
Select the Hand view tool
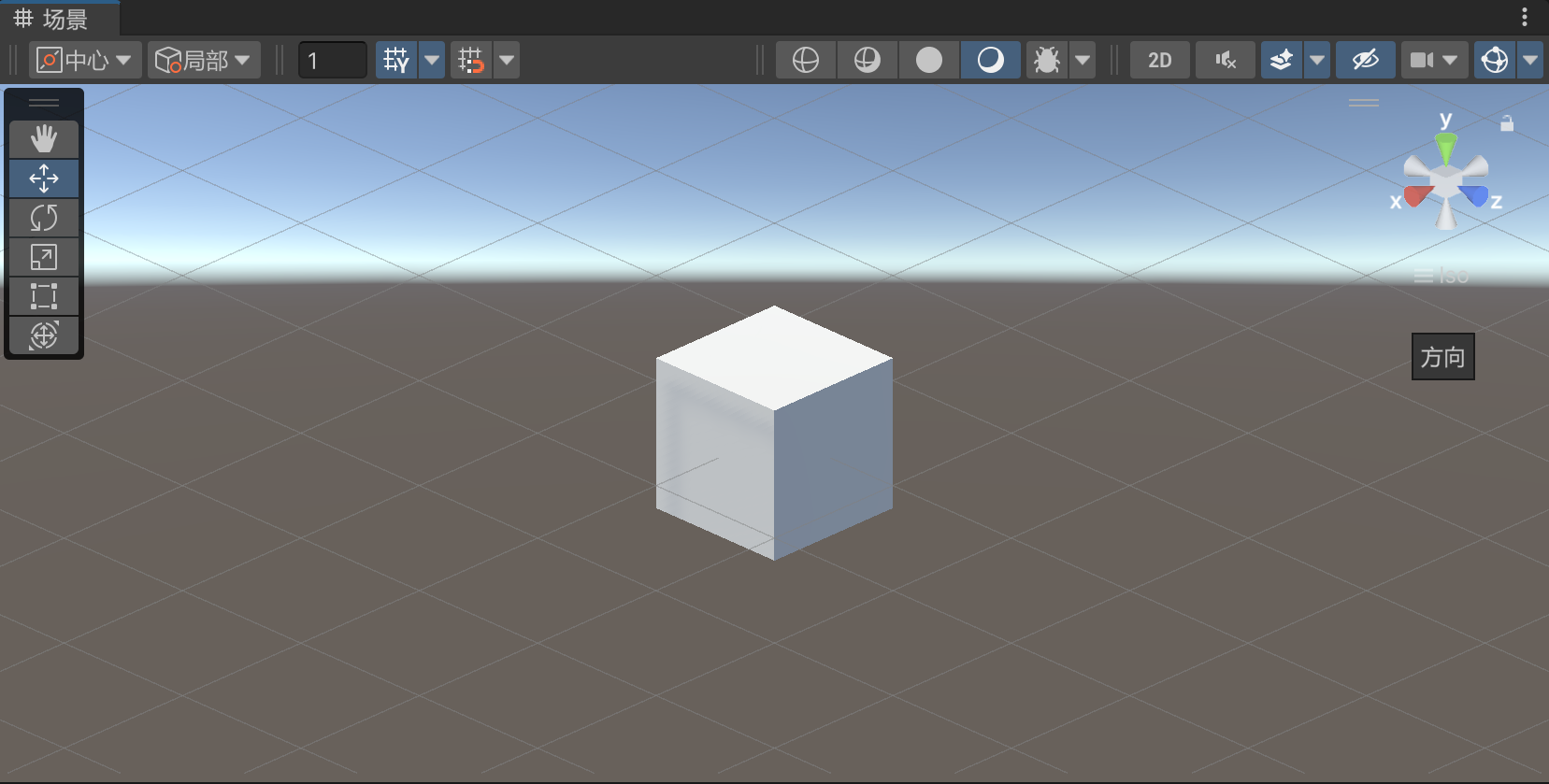pos(44,138)
